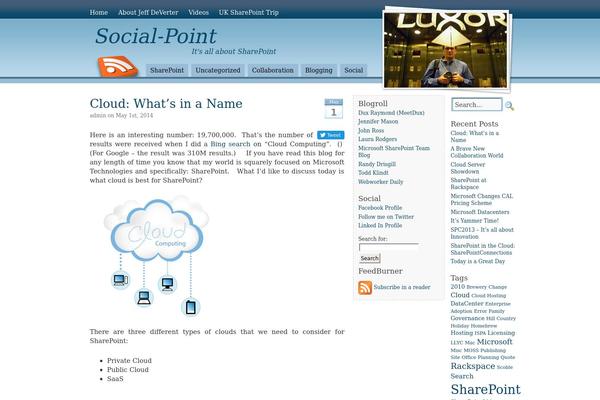Open recent post It's Yammer Time!
Viewport: 600px width, 400px height.
[x=474, y=221]
